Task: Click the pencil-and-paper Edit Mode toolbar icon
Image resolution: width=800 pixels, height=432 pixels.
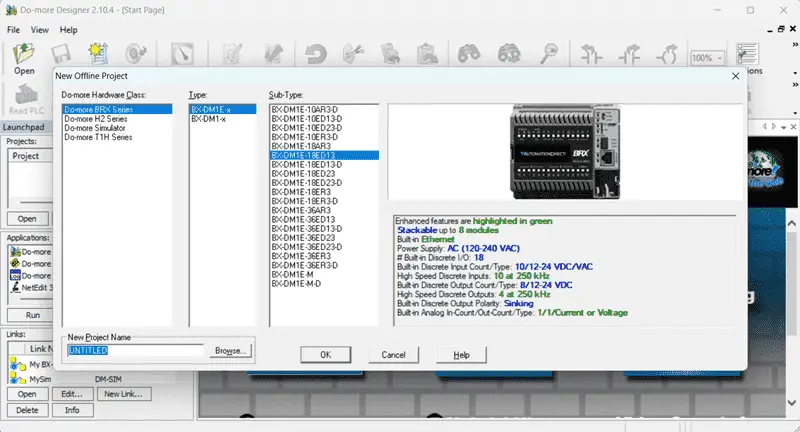Action: coord(233,54)
